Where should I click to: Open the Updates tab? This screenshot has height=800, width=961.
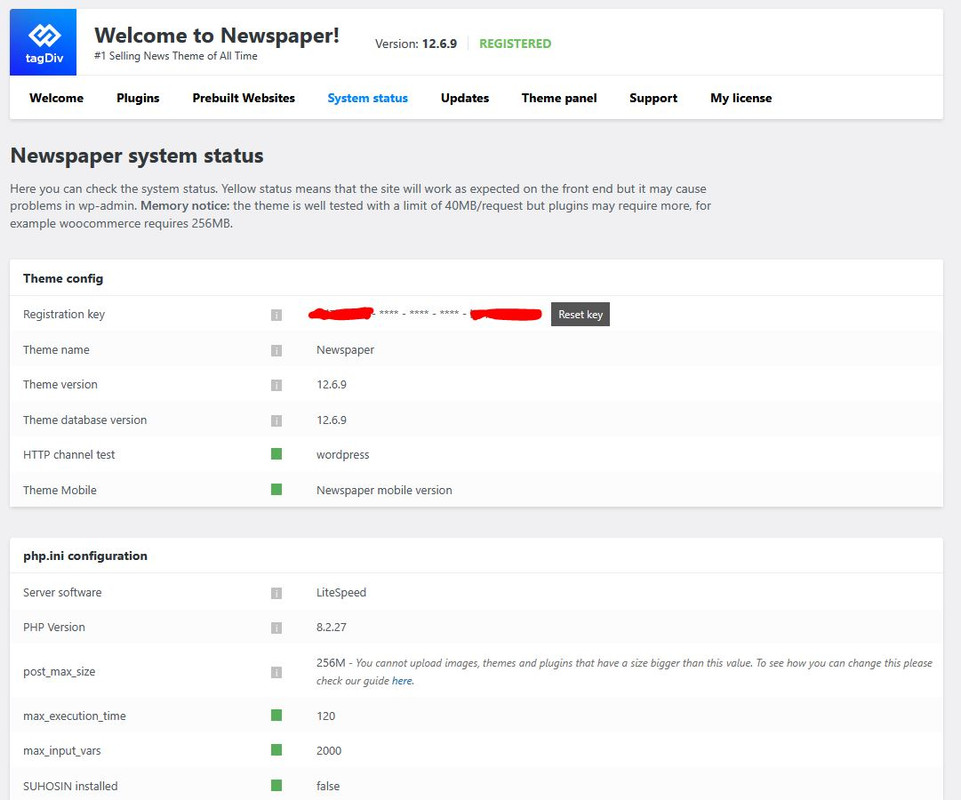pyautogui.click(x=465, y=98)
